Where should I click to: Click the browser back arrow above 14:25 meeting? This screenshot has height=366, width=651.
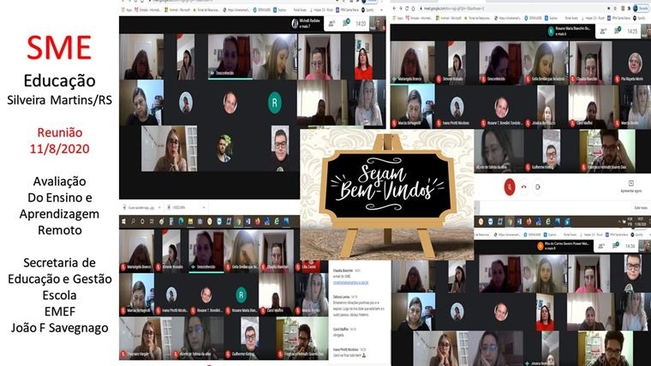click(x=394, y=8)
